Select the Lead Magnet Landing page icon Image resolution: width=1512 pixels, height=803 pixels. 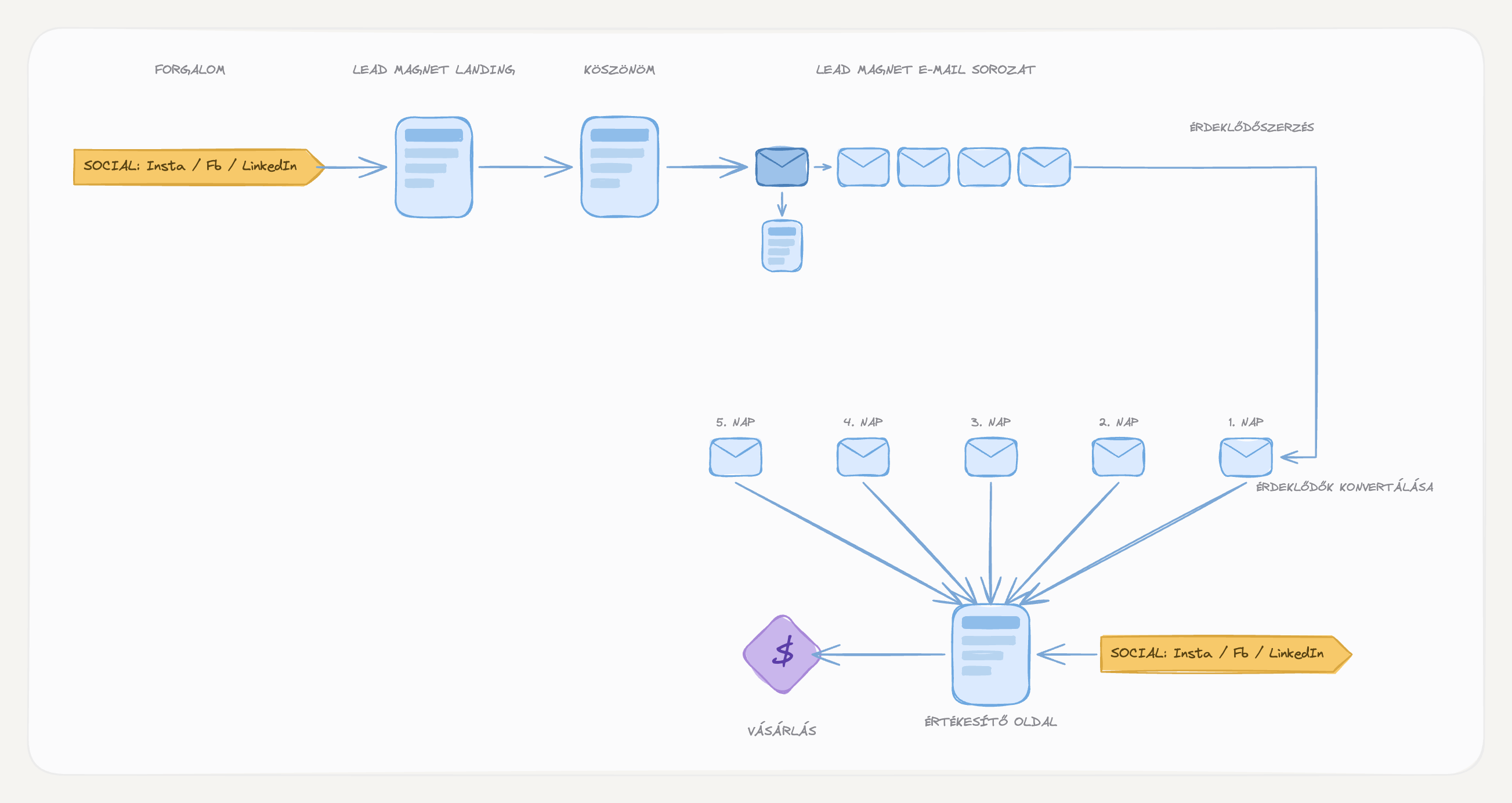pos(434,167)
